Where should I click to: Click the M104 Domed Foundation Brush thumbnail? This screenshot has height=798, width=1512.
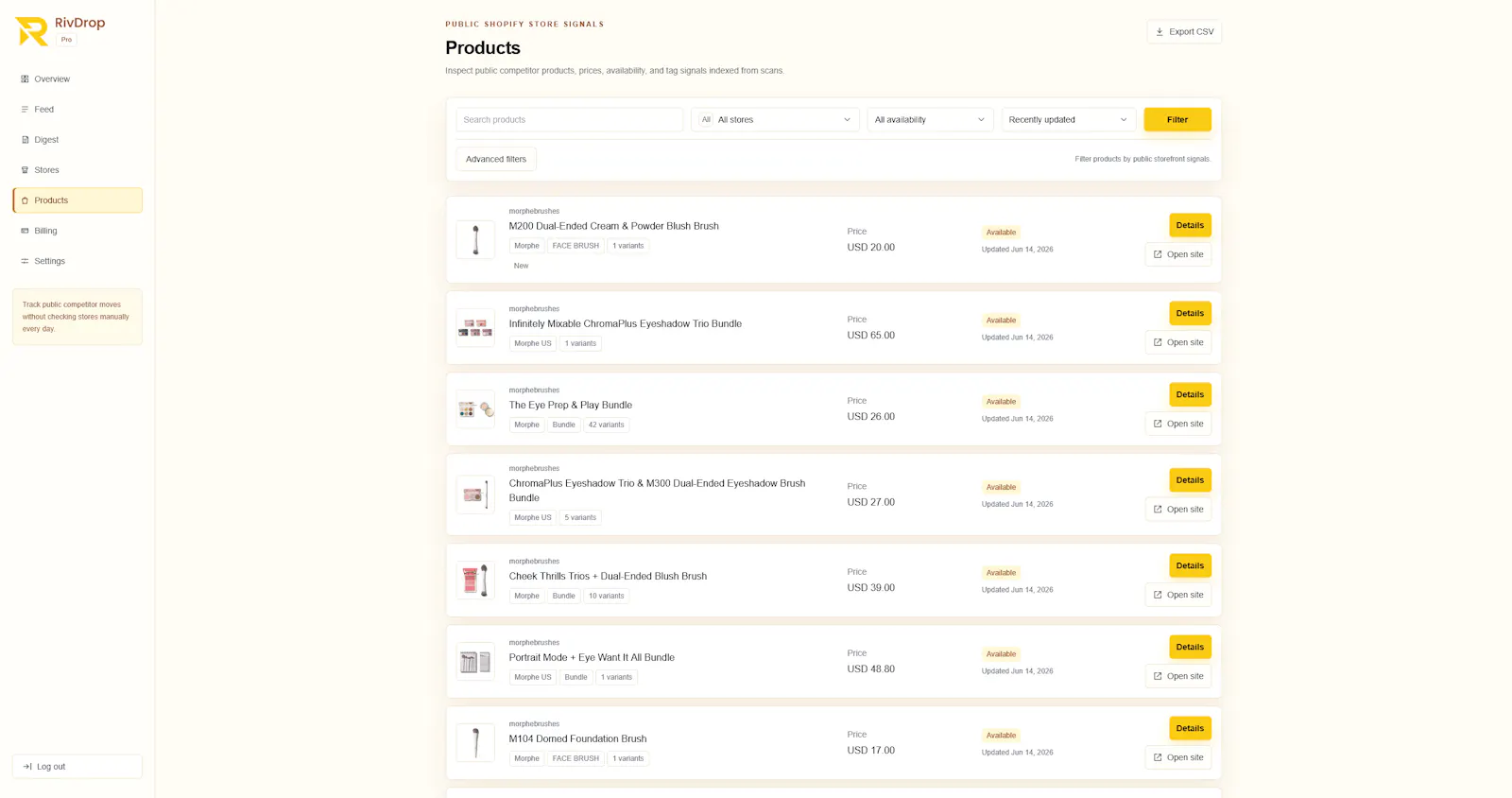(x=475, y=743)
